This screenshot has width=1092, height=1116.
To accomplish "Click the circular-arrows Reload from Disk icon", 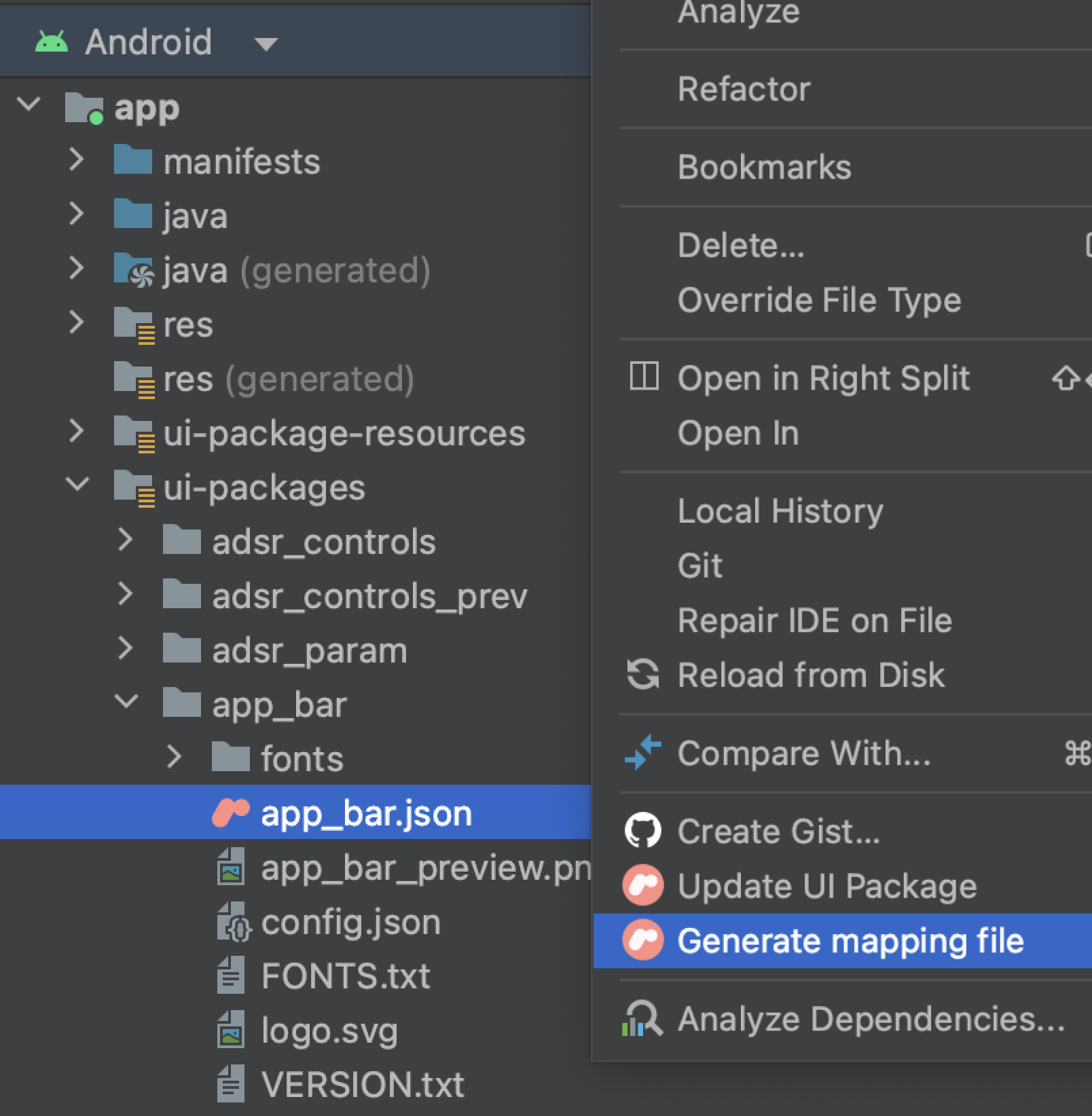I will click(x=643, y=674).
